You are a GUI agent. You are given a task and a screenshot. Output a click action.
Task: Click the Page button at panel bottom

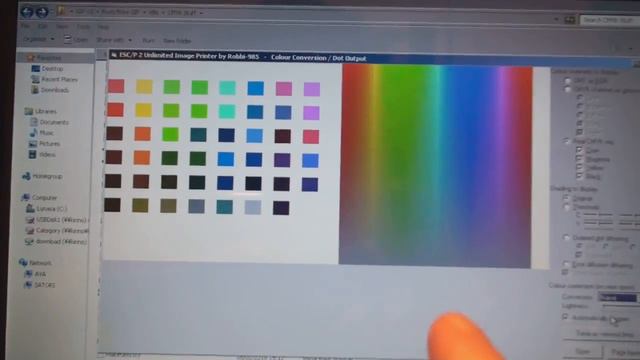[x=623, y=351]
